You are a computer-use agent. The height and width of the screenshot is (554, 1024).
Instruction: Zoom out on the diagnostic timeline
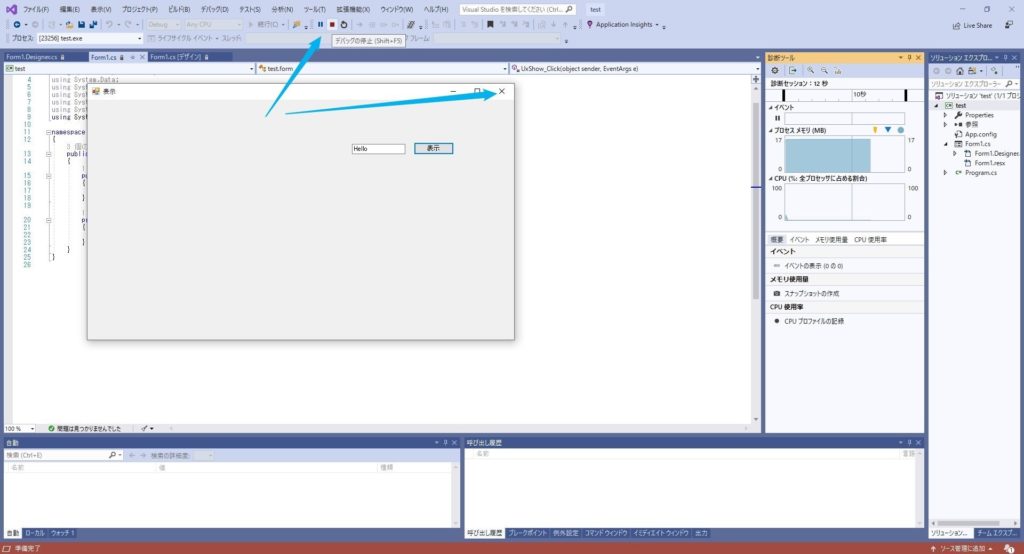coord(824,71)
